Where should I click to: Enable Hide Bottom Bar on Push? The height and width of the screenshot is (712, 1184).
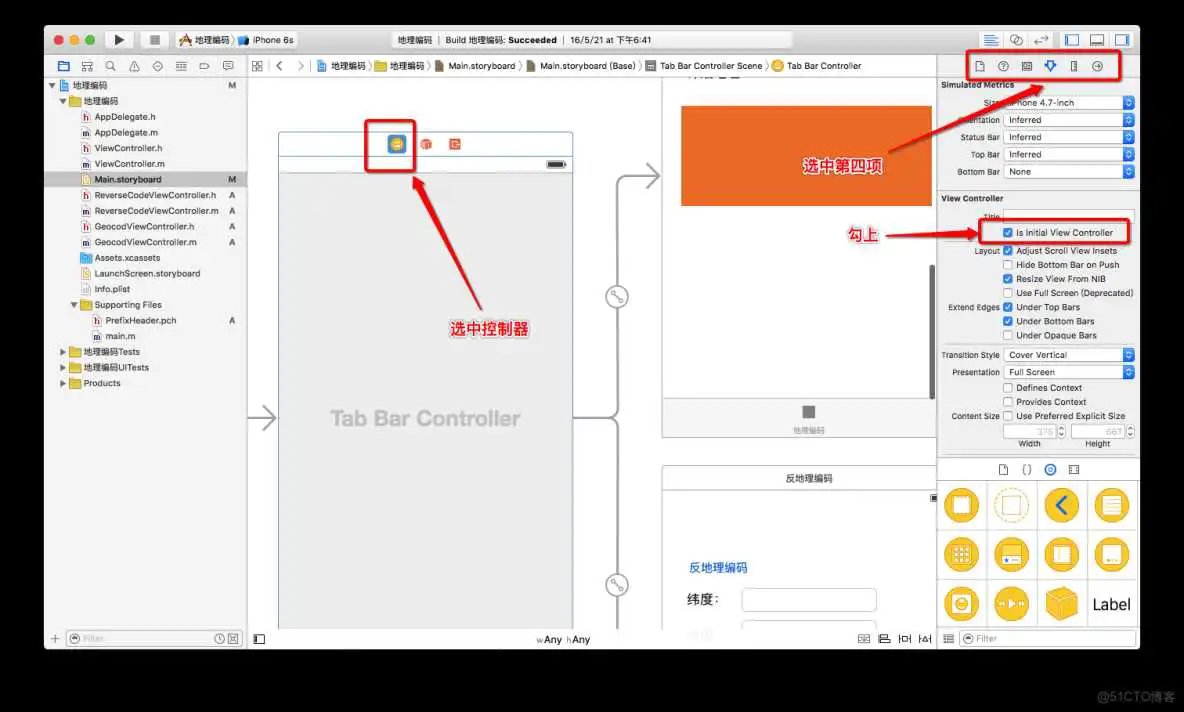click(1008, 264)
